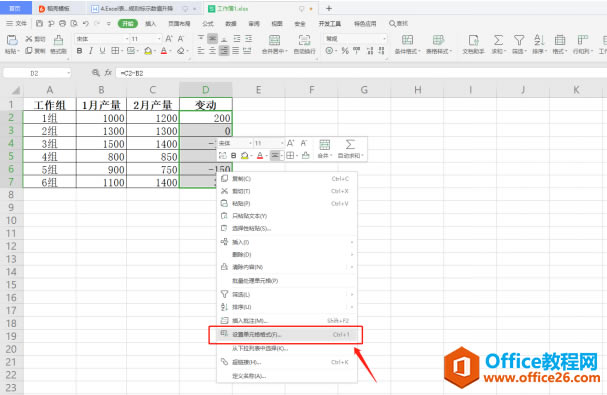
Task: Align text right in the ribbon
Action: click(224, 51)
